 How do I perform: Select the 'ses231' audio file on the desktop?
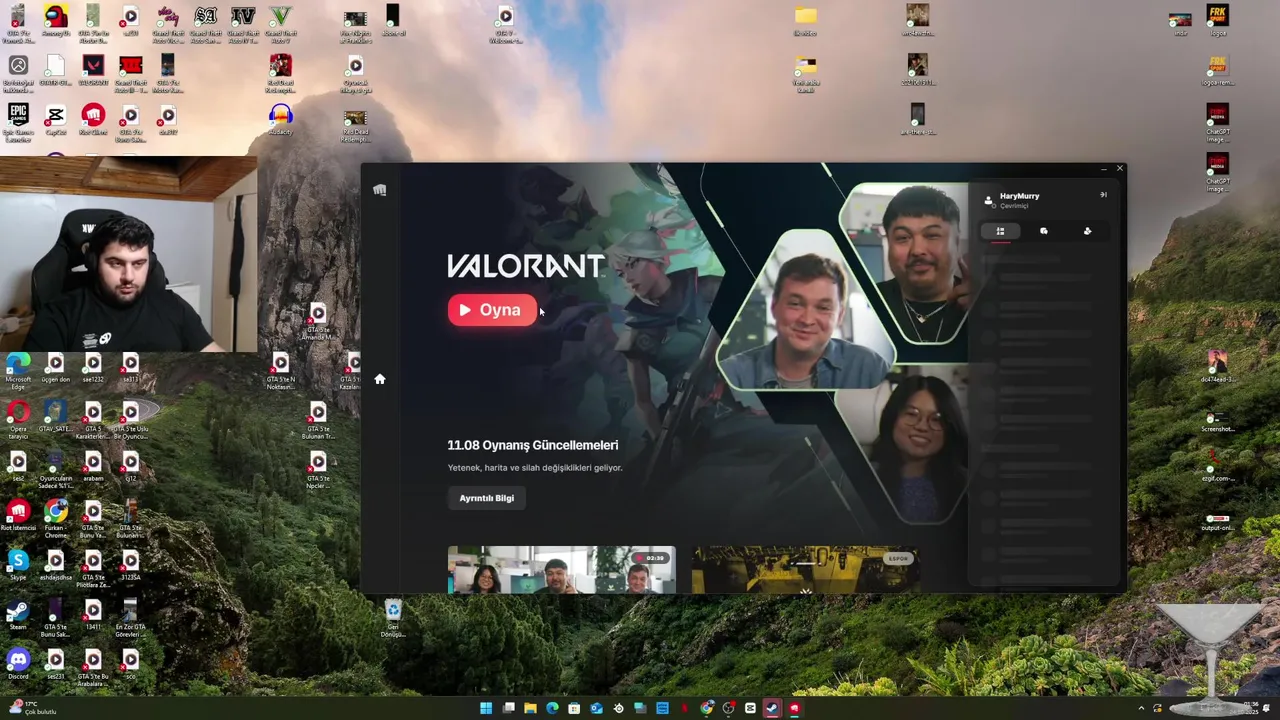pos(56,664)
